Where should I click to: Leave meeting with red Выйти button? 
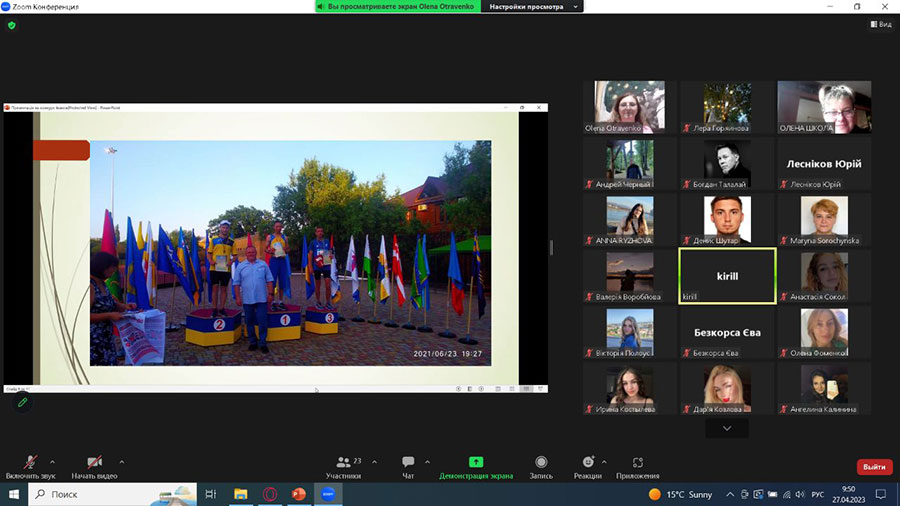(874, 467)
